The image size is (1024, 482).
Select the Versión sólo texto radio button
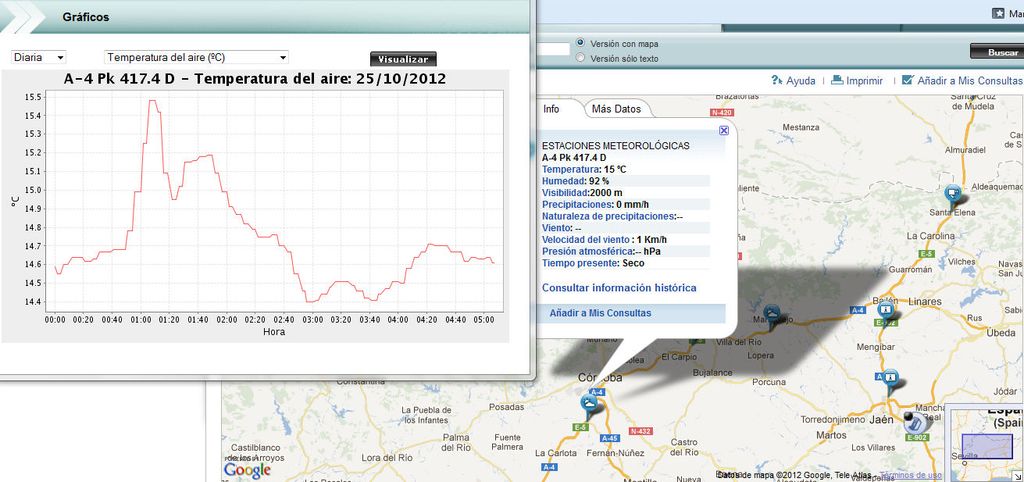pos(581,58)
